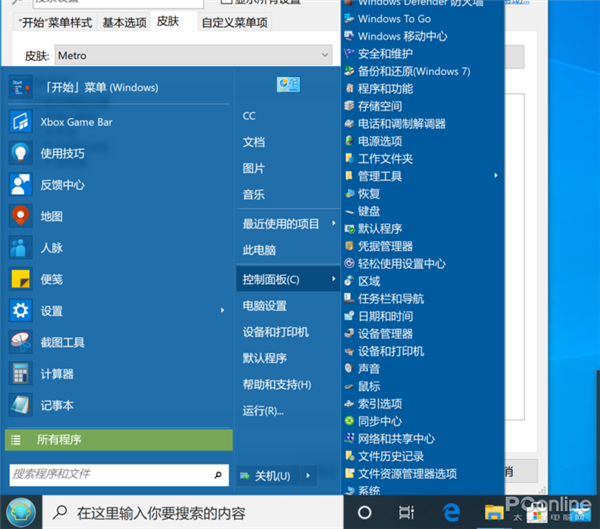
Task: Expand 管理工具 submenu arrow
Action: [x=496, y=176]
